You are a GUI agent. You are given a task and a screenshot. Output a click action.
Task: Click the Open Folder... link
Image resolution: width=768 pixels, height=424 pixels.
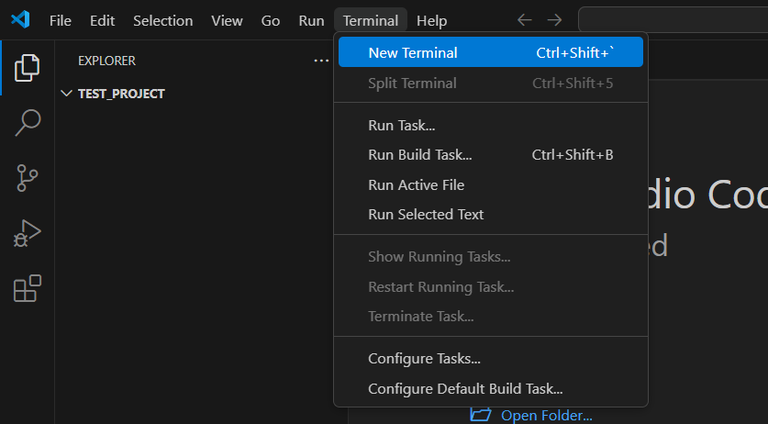point(545,415)
